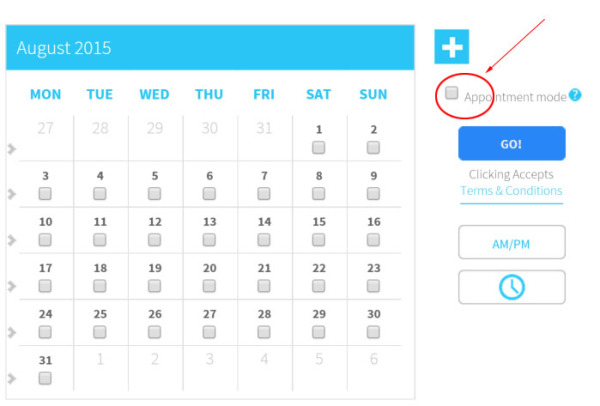Viewport: 600px width, 406px height.
Task: Check the box under day 22
Action: [318, 286]
